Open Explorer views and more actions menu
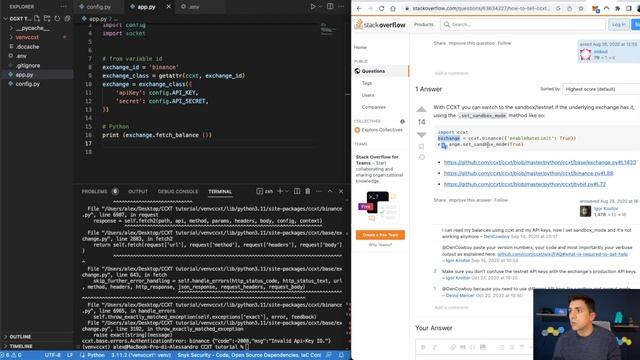The image size is (640, 360). coord(63,7)
